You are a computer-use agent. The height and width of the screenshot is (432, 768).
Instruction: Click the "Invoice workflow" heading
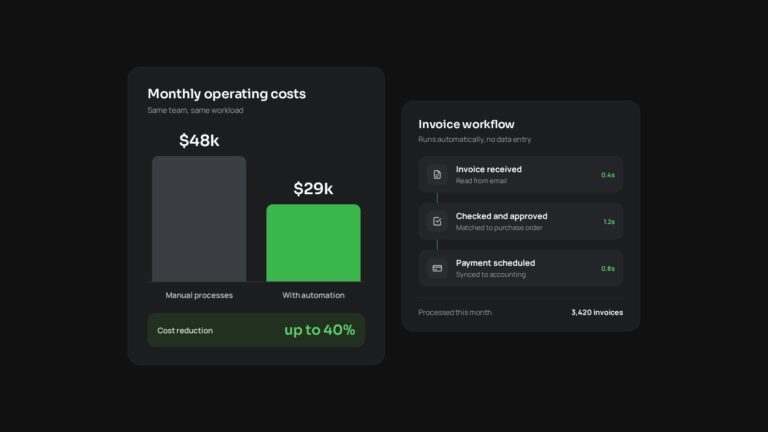pyautogui.click(x=466, y=124)
